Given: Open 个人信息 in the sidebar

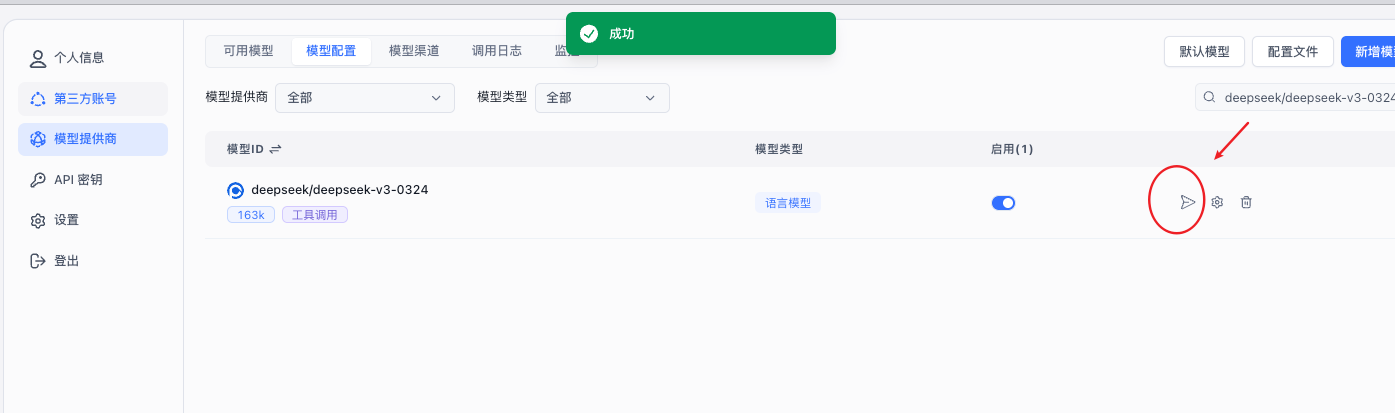Looking at the screenshot, I should (x=93, y=58).
